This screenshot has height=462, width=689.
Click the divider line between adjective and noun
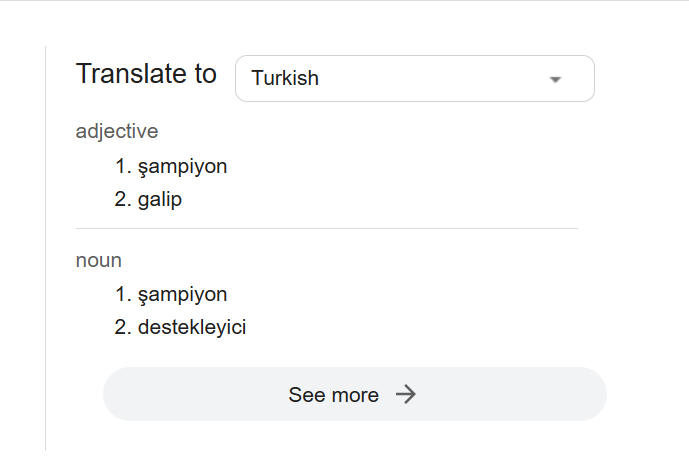click(x=326, y=228)
